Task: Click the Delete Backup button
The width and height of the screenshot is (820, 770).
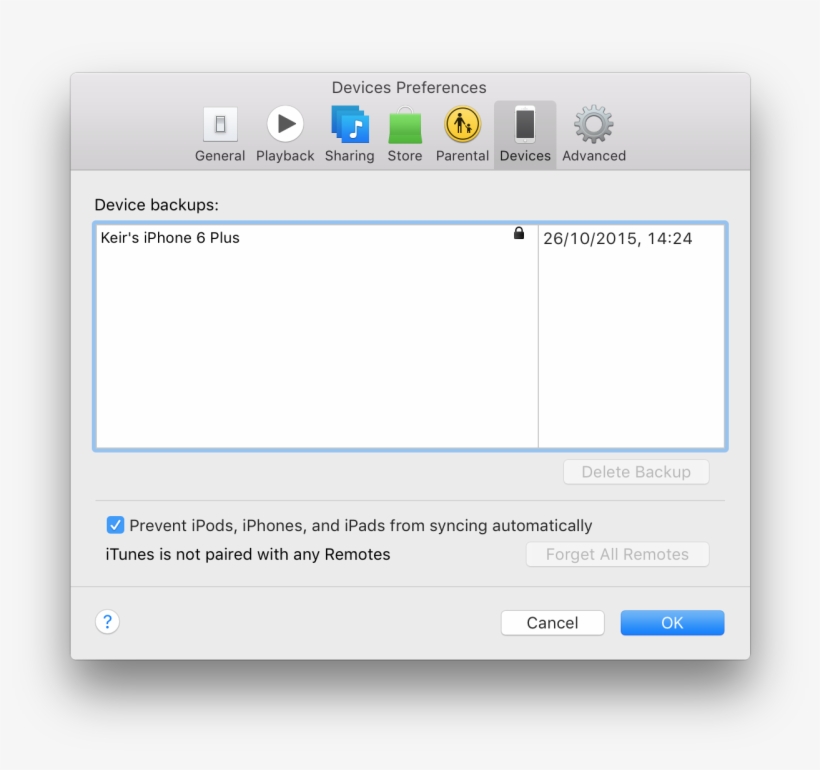Action: click(636, 472)
